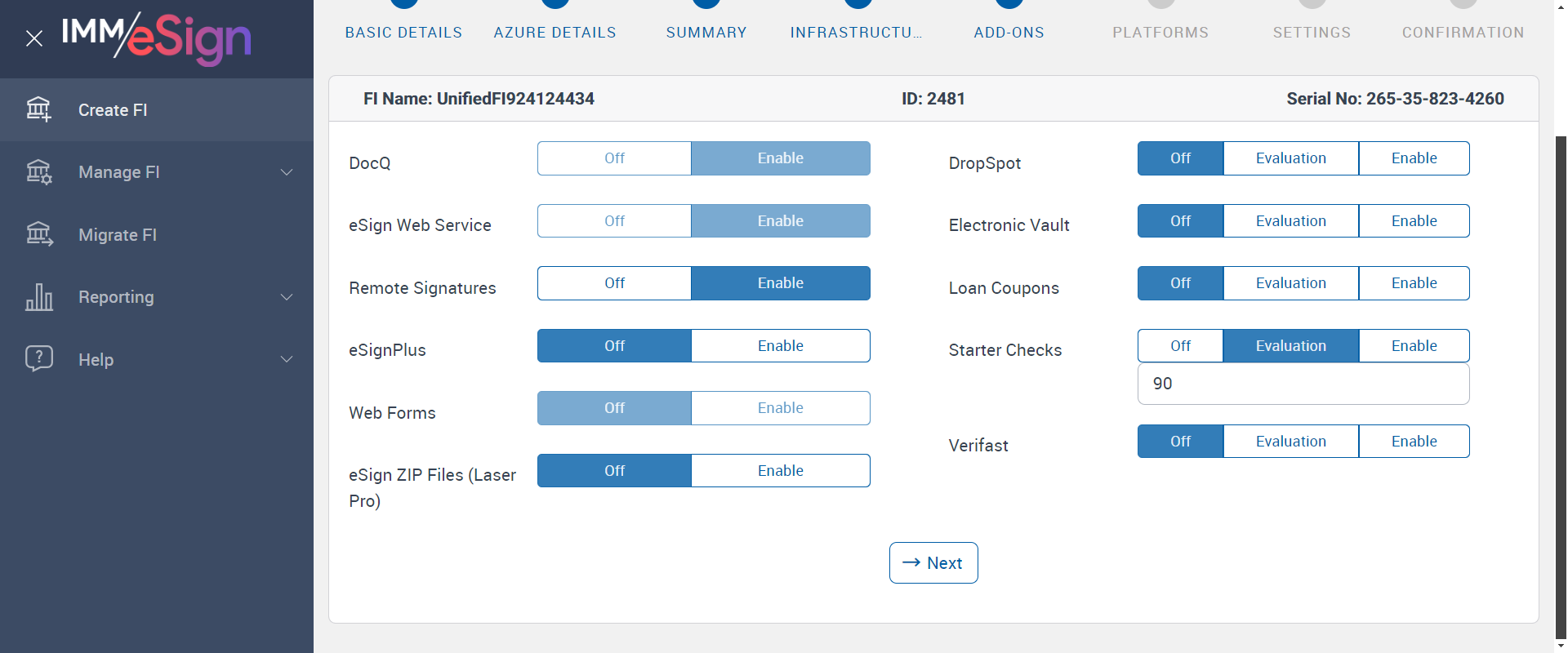The height and width of the screenshot is (653, 1568).
Task: Open the Migrate FI menu item
Action: coord(157,235)
